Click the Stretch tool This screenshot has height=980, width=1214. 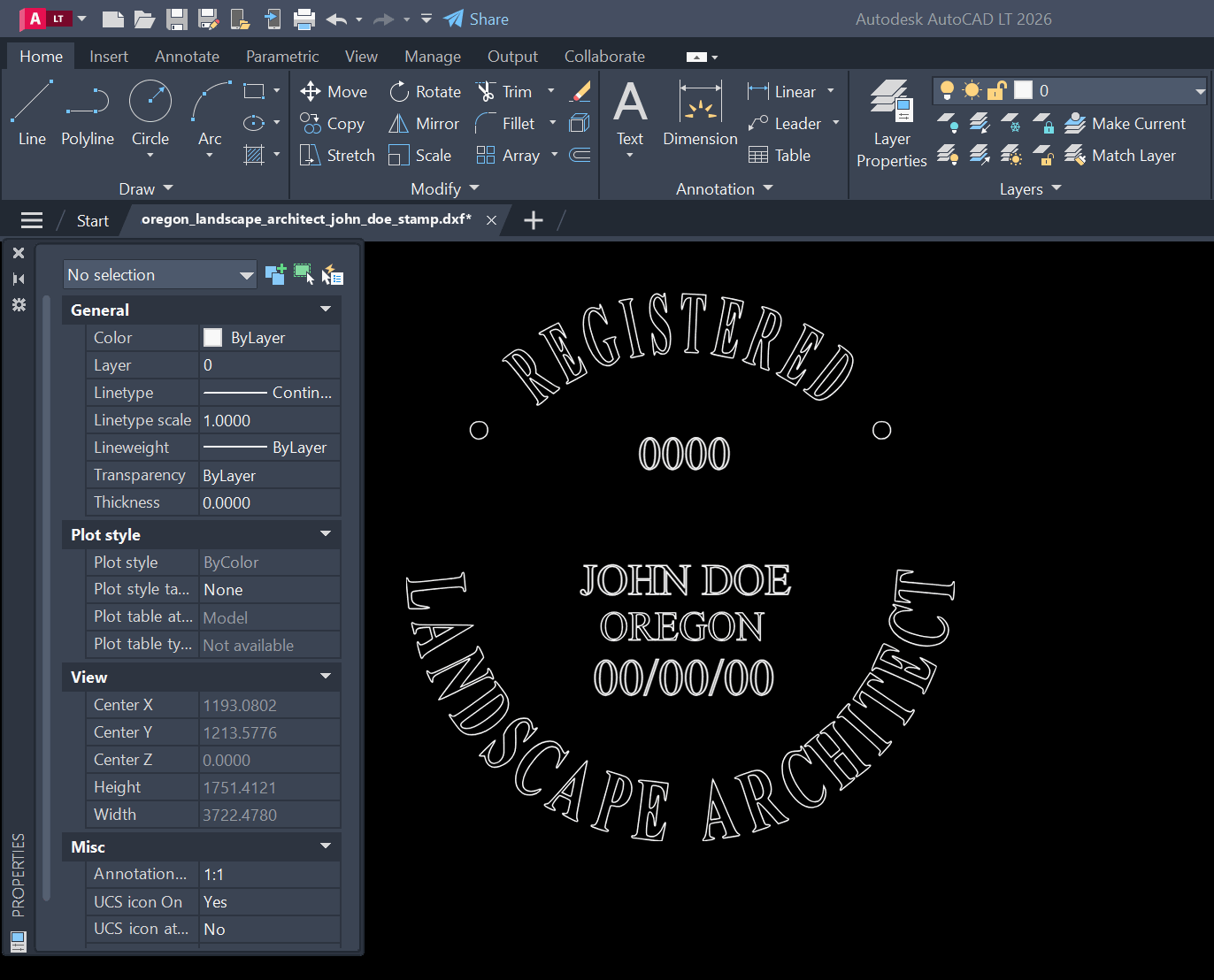(338, 156)
